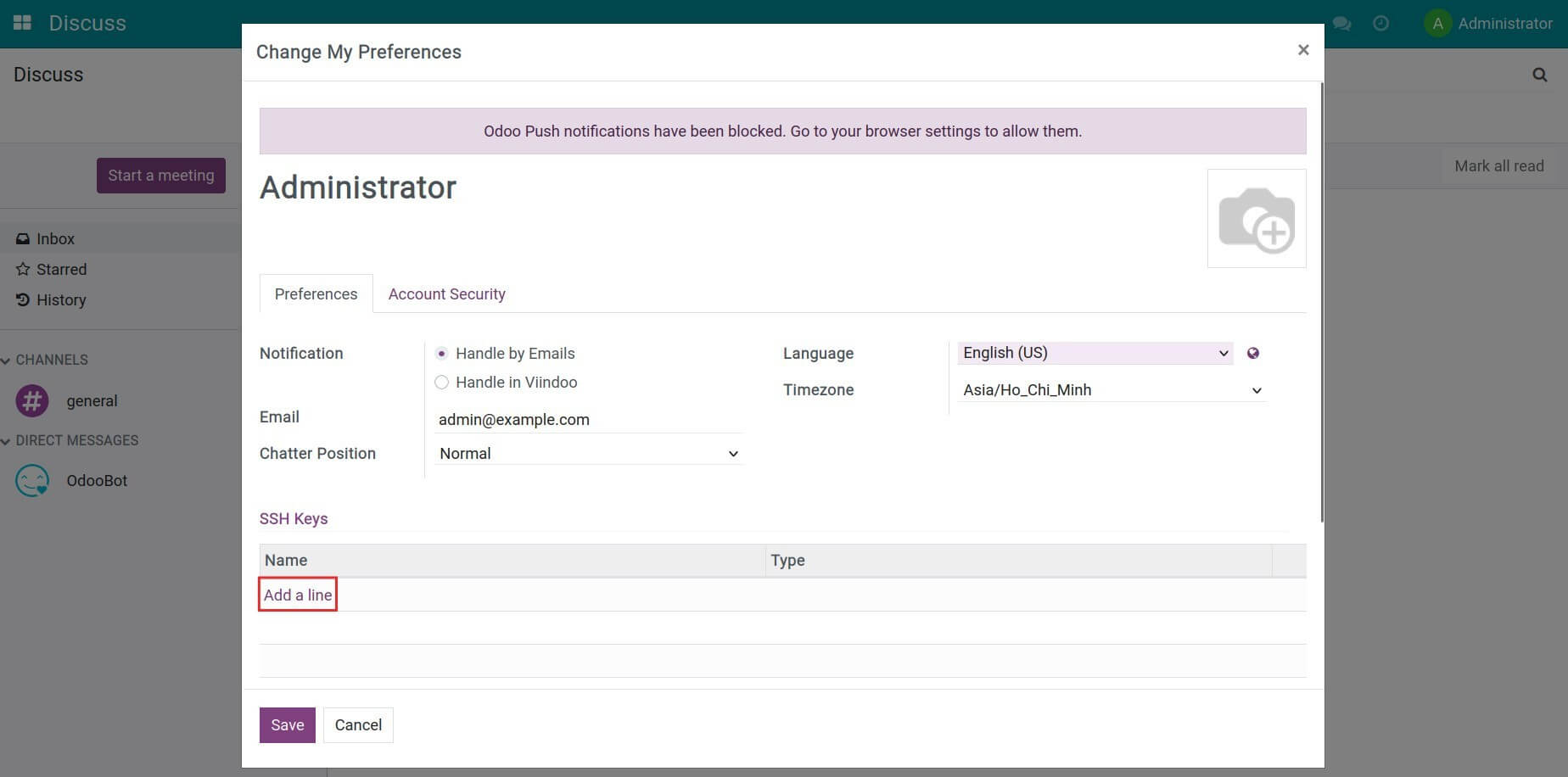Open the Chatter Position dropdown

(586, 453)
